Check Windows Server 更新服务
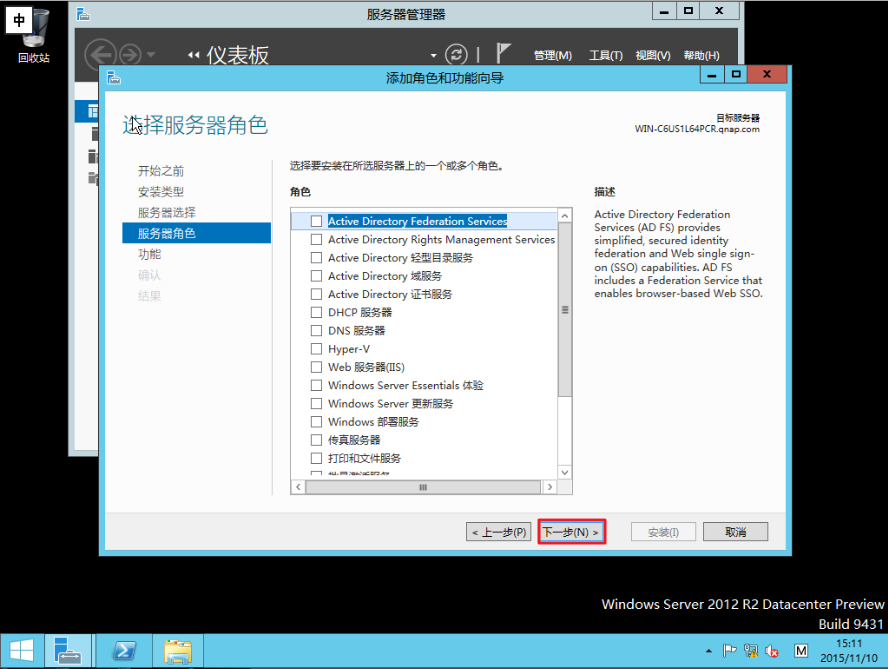Viewport: 888px width, 669px height. click(x=317, y=403)
